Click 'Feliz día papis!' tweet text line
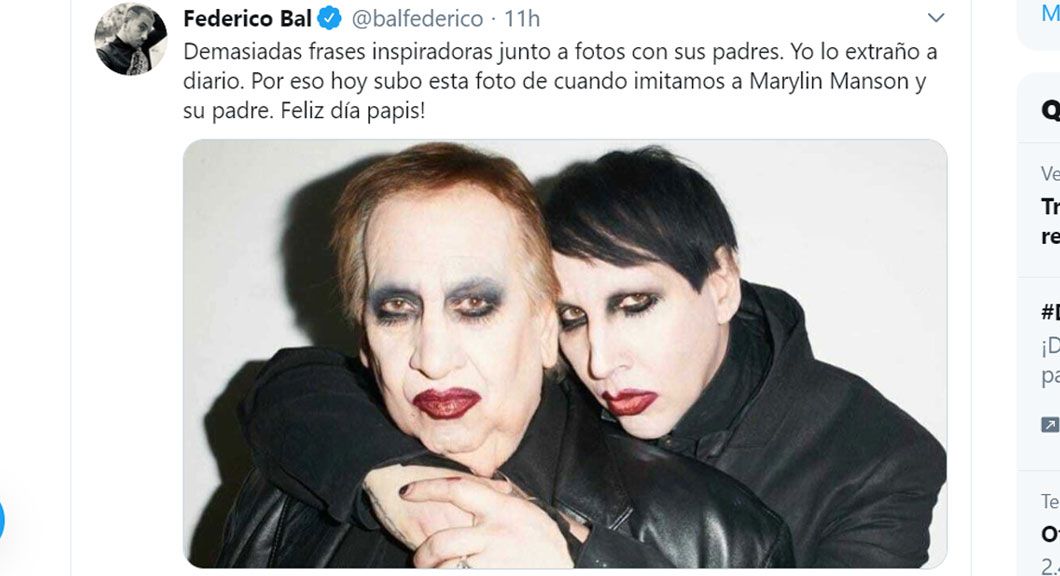The image size is (1060, 576). [x=353, y=110]
